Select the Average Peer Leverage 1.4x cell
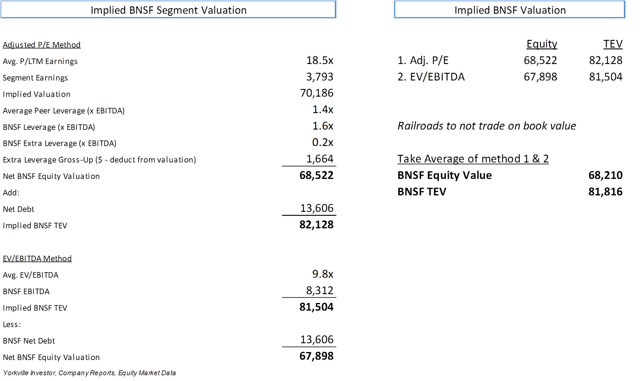640x381 pixels. tap(322, 109)
